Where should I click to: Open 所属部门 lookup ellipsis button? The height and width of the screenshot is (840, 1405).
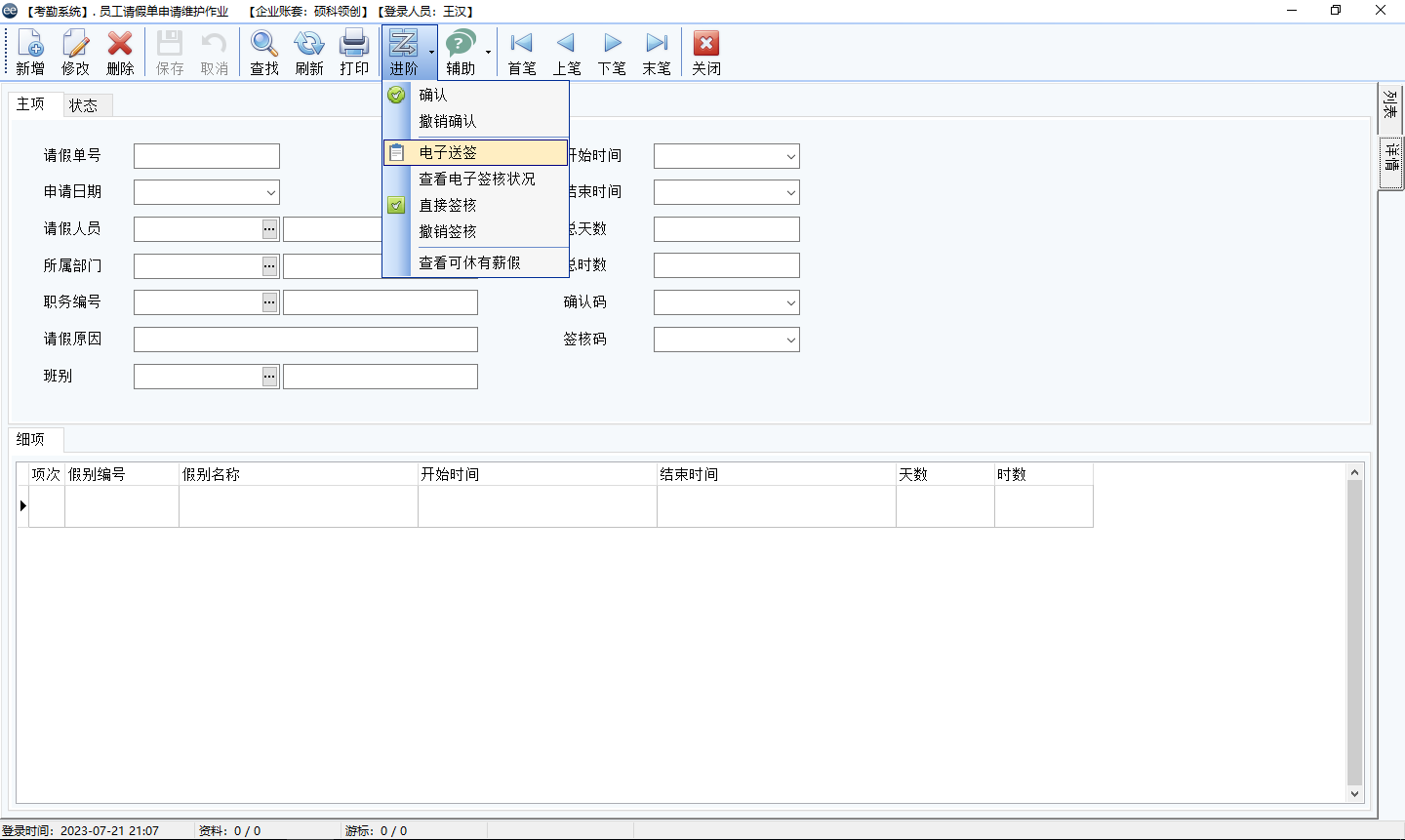coord(270,266)
